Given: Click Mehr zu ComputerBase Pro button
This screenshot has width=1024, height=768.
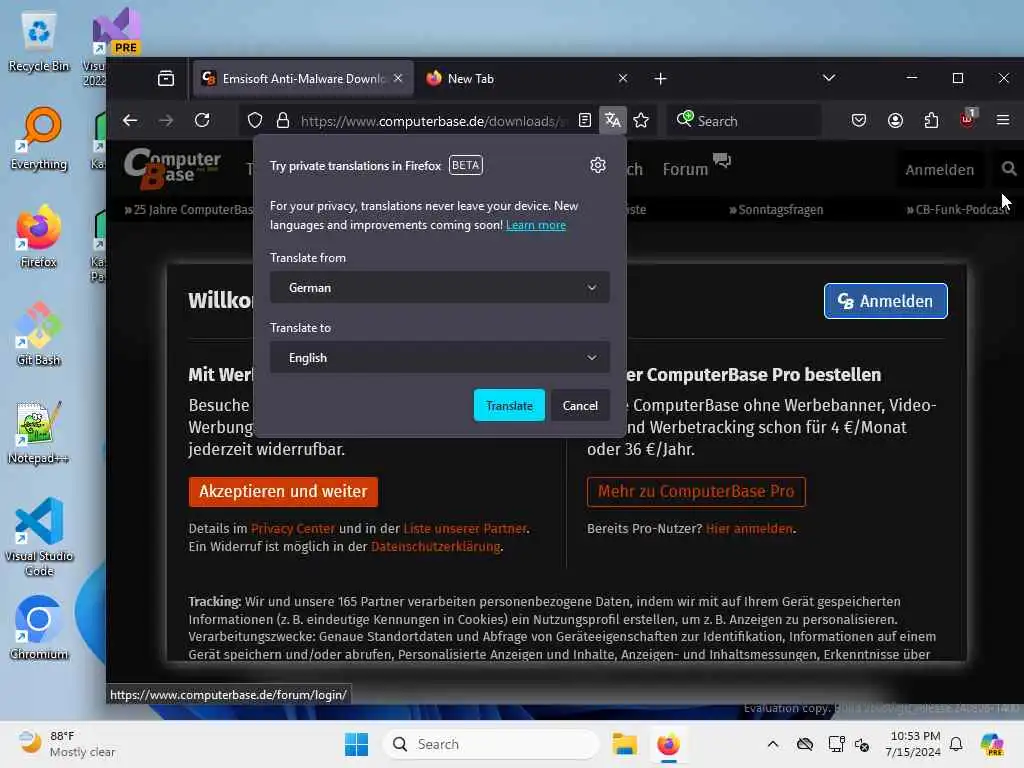Looking at the screenshot, I should point(696,491).
